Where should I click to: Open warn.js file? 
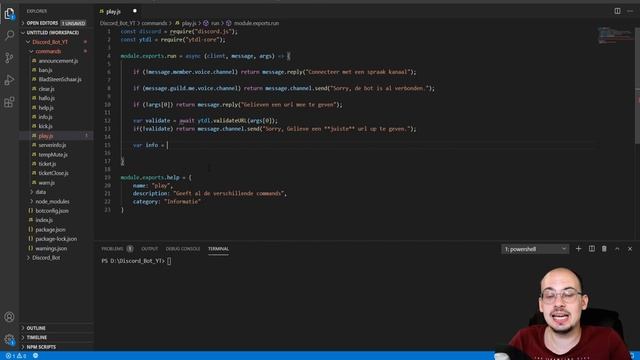pyautogui.click(x=47, y=183)
